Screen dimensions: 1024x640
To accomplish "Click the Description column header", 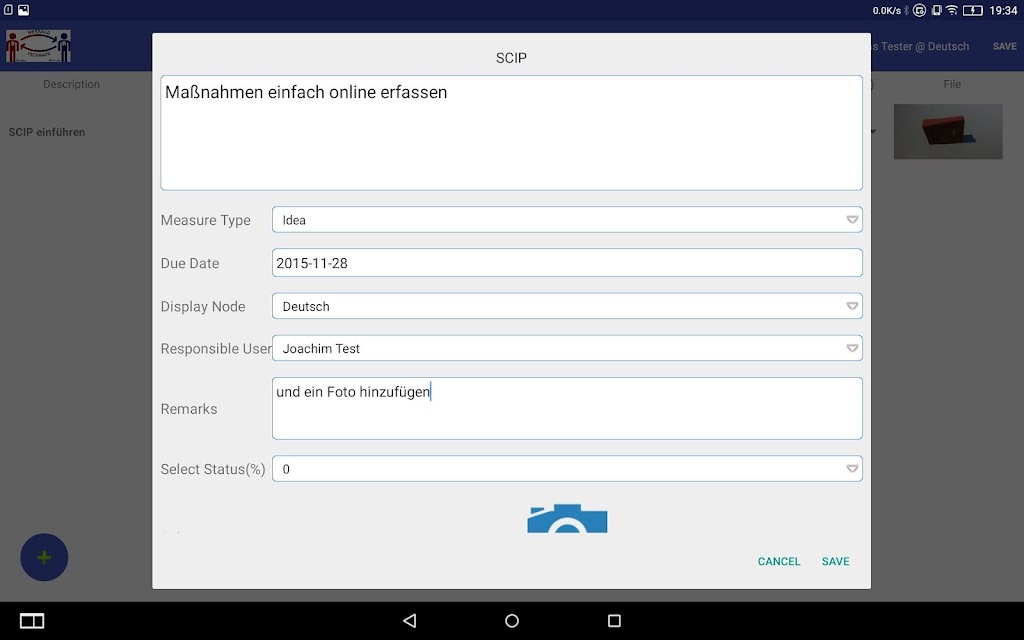I will 71,84.
